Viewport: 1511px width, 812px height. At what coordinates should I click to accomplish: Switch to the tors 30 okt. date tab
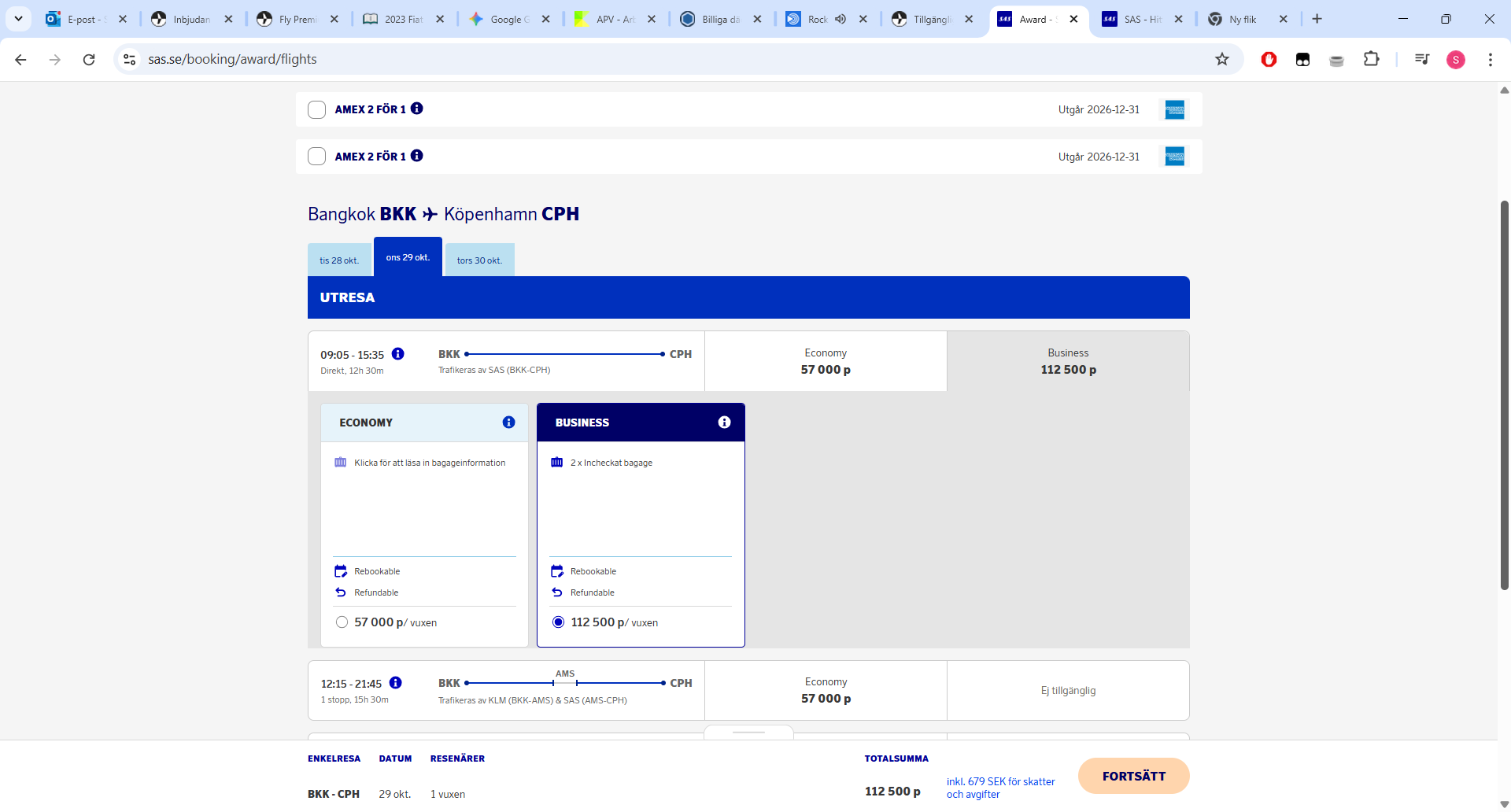coord(479,260)
